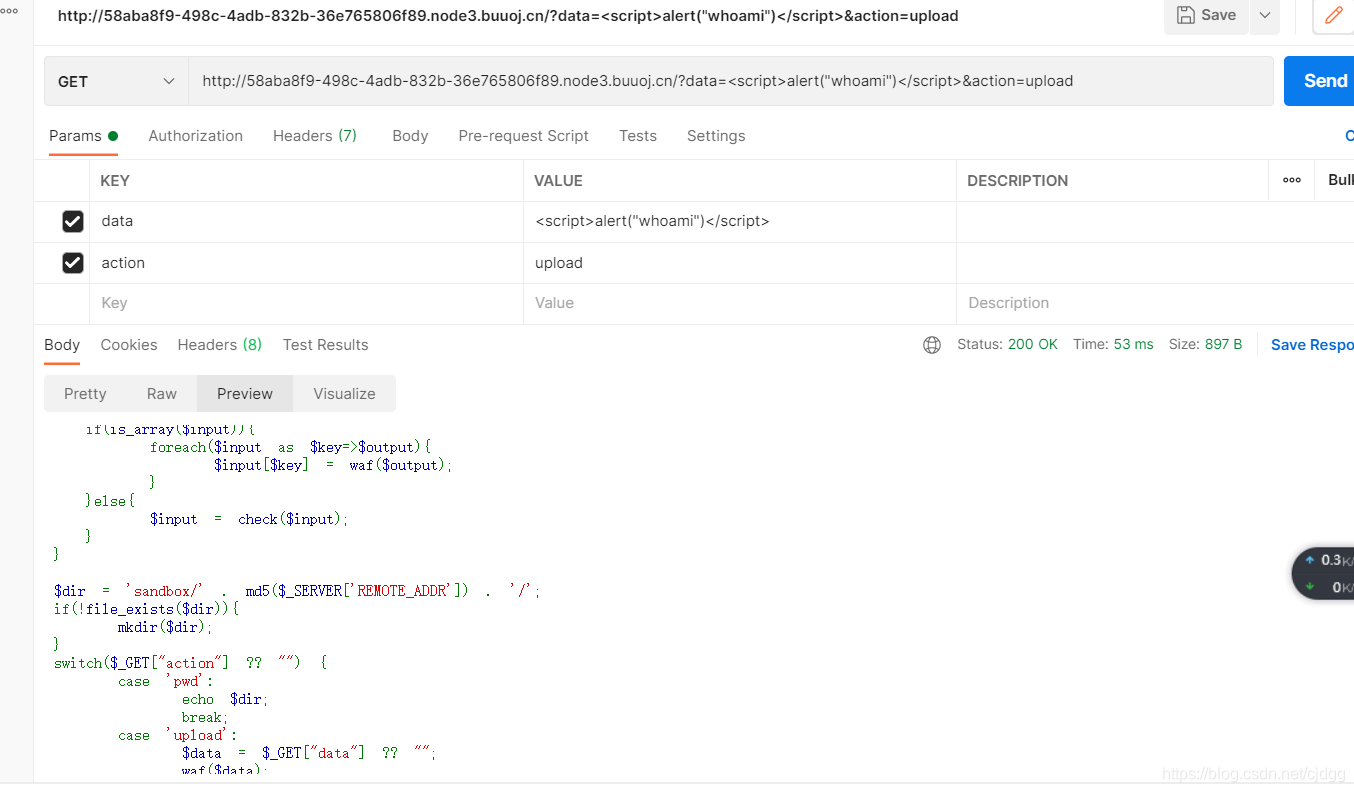This screenshot has height=792, width=1354.
Task: Open the params table three-dots options
Action: click(1292, 180)
